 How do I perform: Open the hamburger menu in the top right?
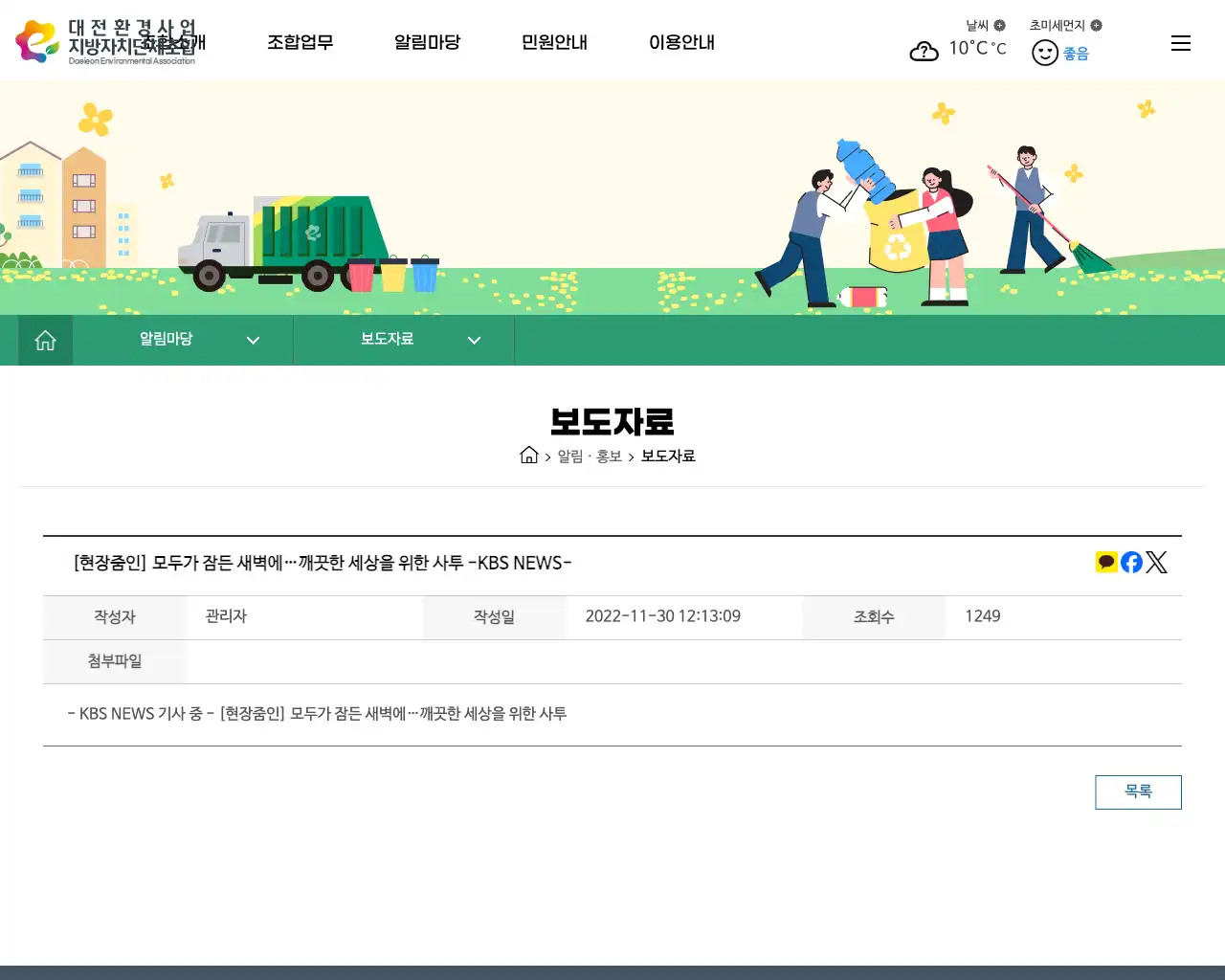[1181, 42]
